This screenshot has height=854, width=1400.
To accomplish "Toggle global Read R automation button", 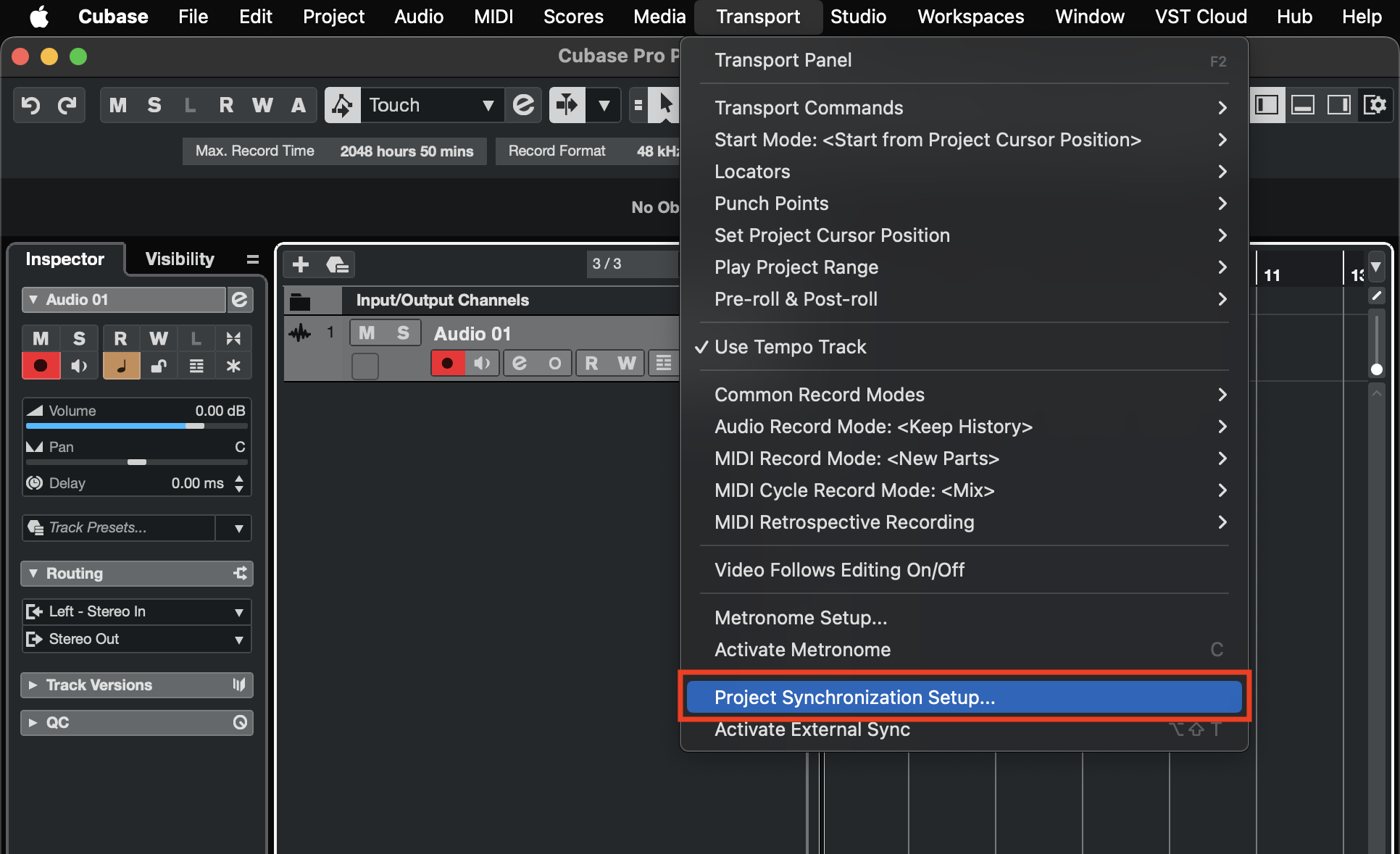I will coord(226,106).
